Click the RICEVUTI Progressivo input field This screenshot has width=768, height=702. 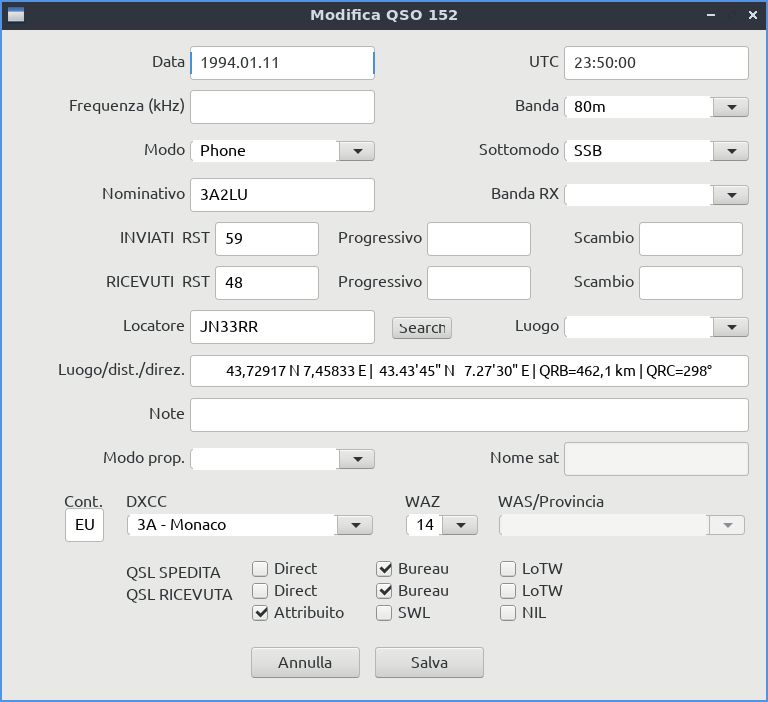point(479,283)
